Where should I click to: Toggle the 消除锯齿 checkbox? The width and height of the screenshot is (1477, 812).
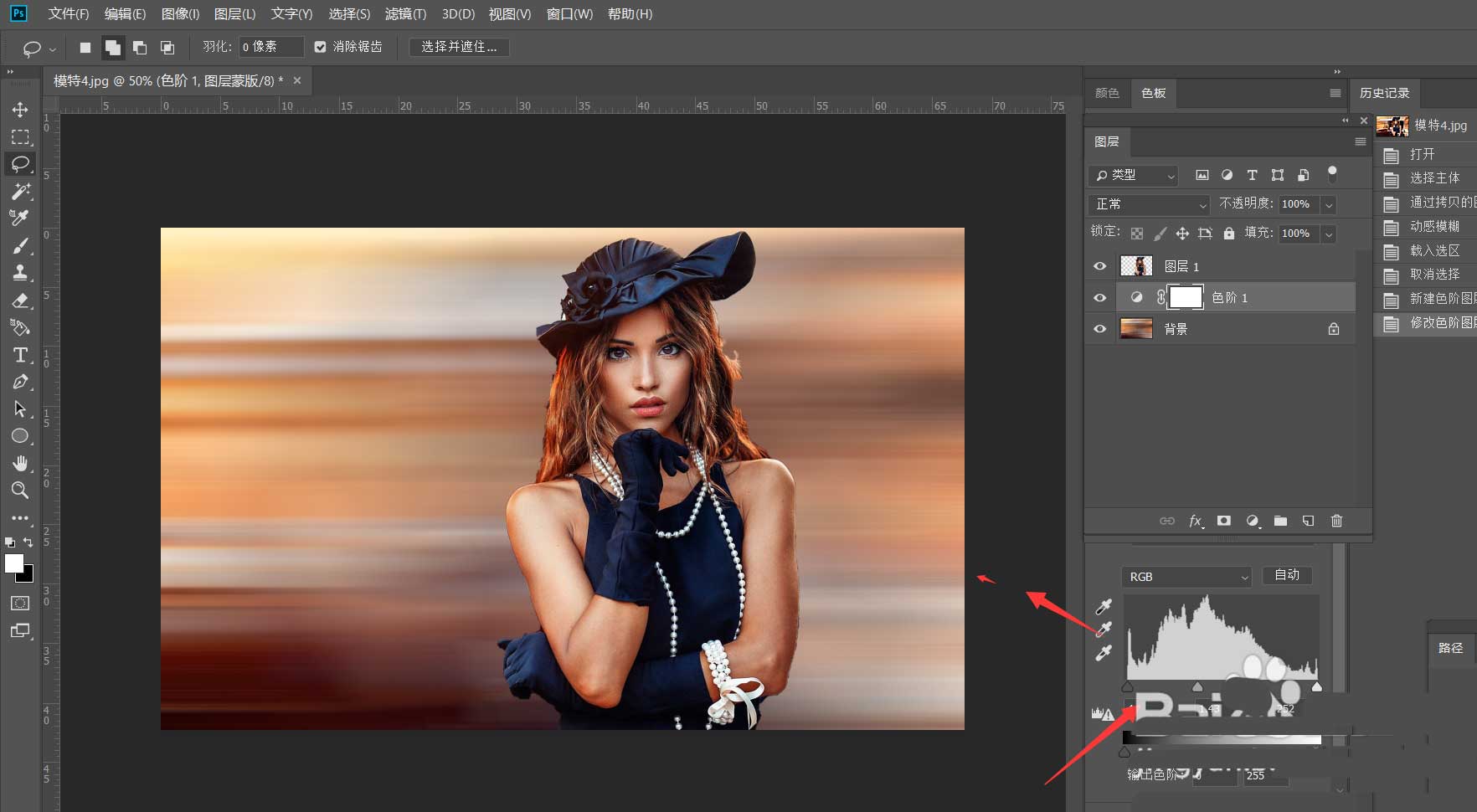[320, 47]
